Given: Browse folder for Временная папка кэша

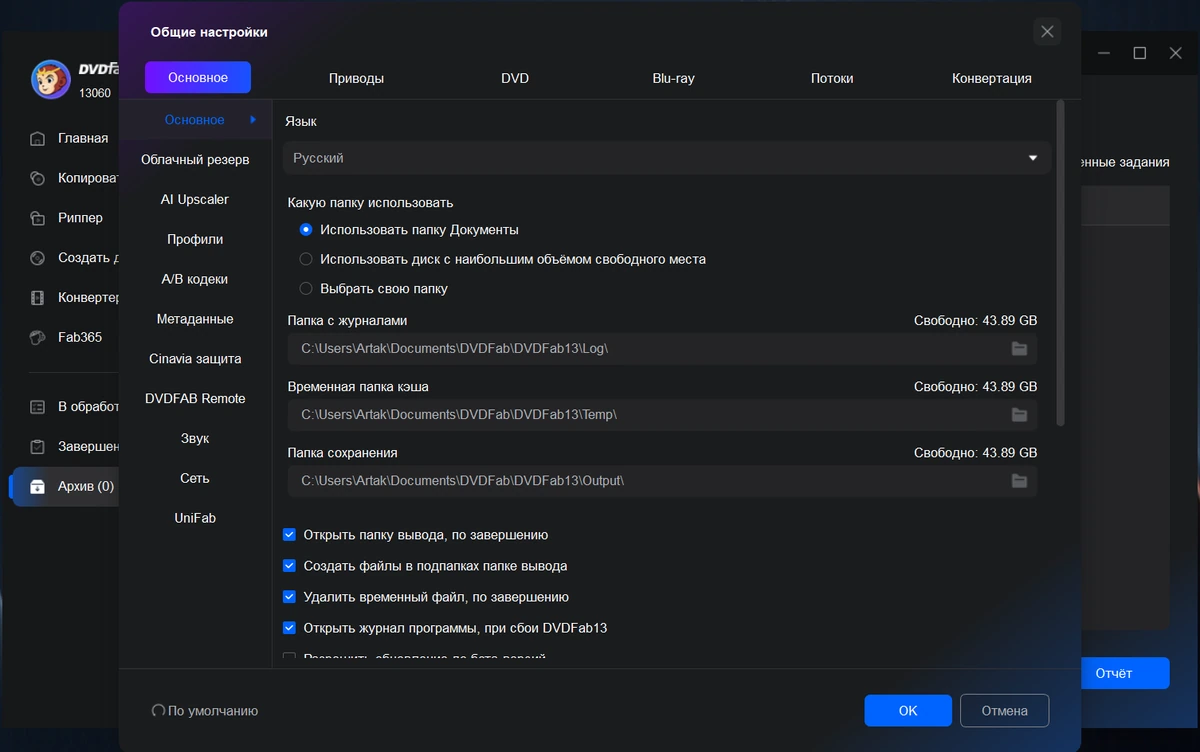Looking at the screenshot, I should click(1019, 415).
